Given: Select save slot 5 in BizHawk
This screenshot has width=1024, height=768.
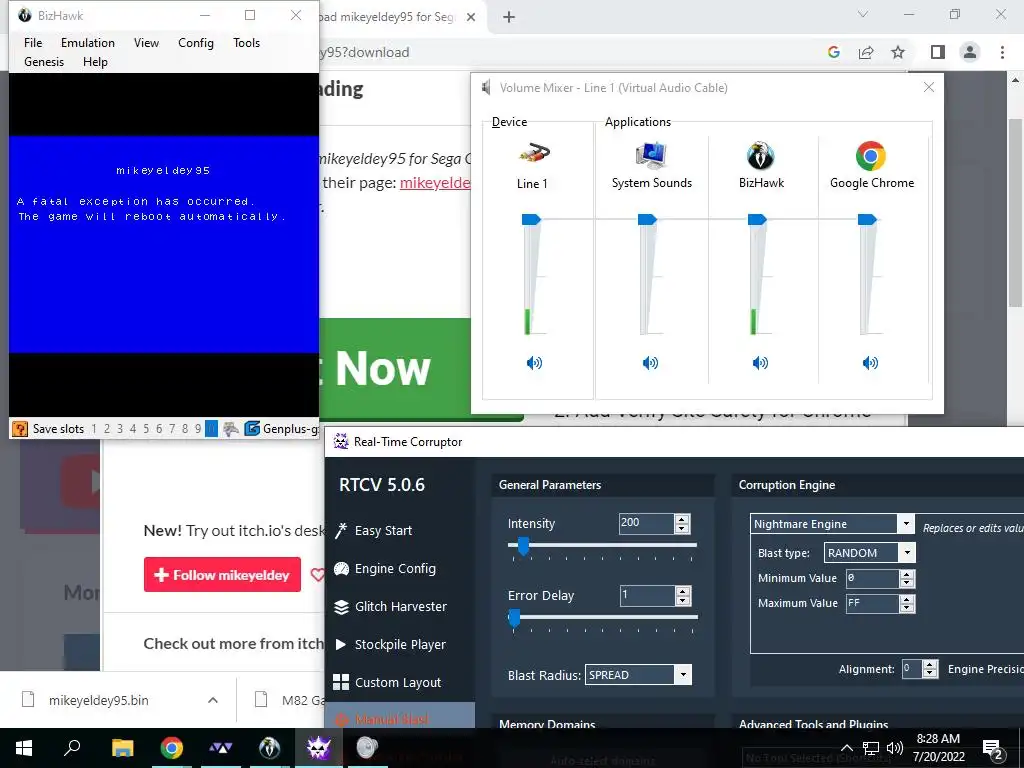Looking at the screenshot, I should pos(146,428).
